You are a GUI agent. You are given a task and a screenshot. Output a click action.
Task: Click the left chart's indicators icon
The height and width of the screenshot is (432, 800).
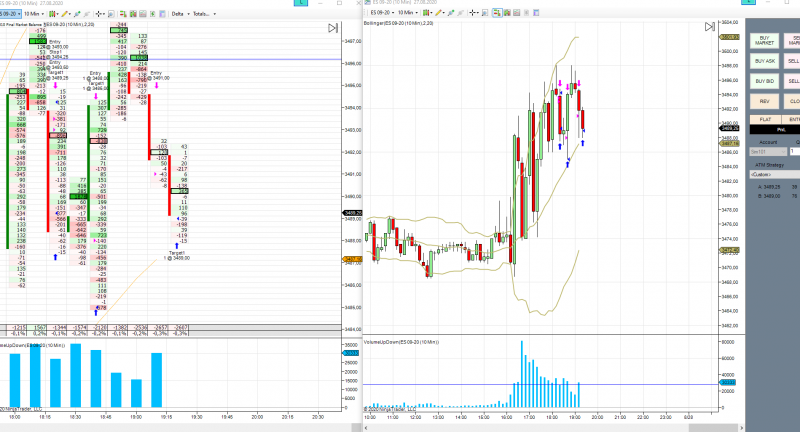[x=77, y=14]
